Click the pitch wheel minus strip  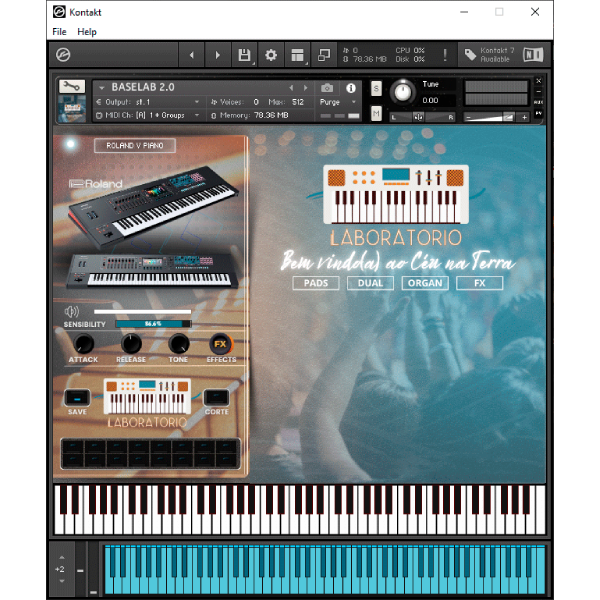(x=80, y=571)
